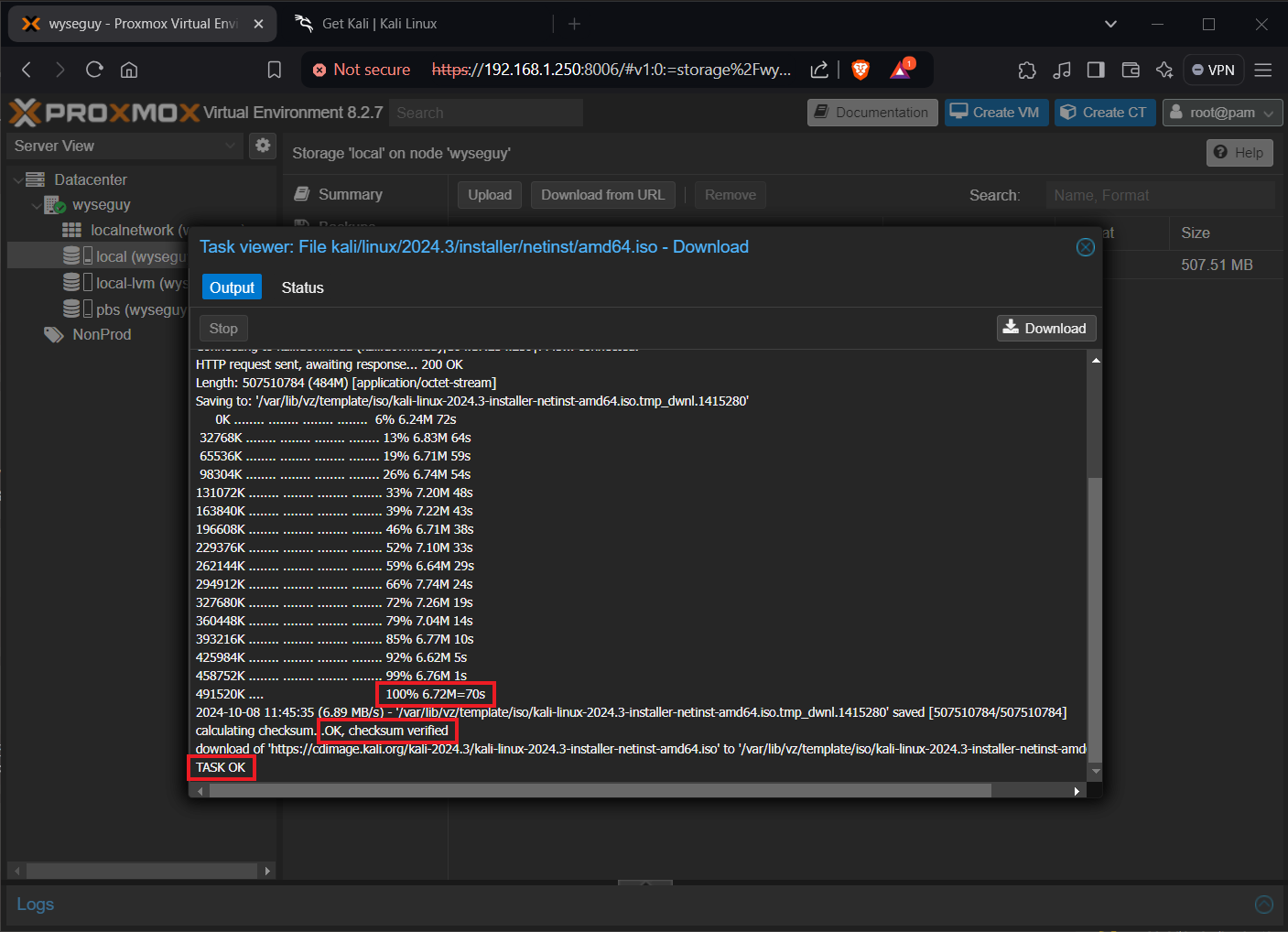This screenshot has height=932, width=1288.
Task: Open Brave Shields lion icon
Action: point(860,70)
